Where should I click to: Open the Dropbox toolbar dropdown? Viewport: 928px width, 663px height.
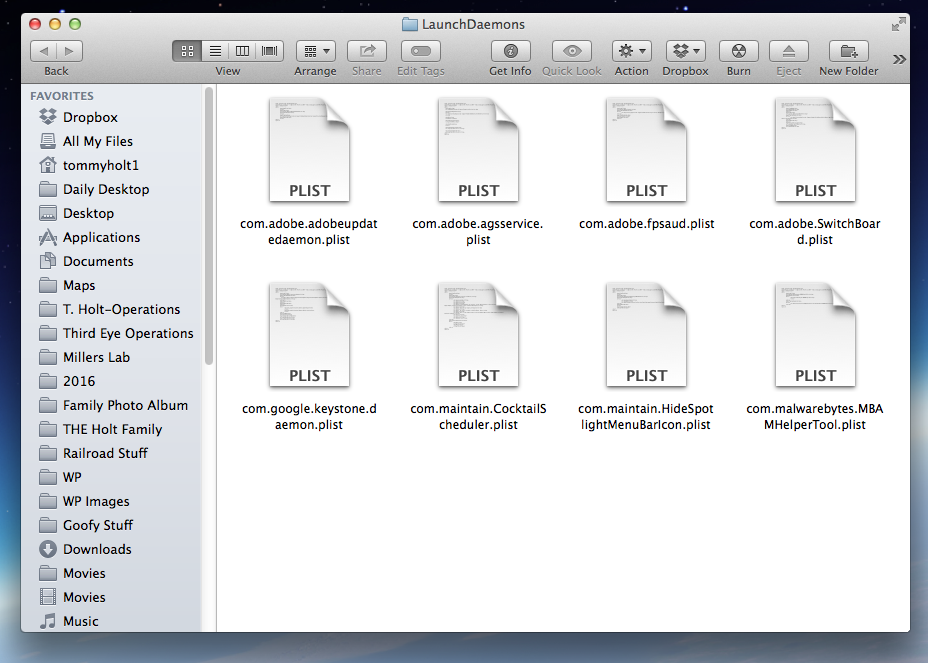point(685,51)
